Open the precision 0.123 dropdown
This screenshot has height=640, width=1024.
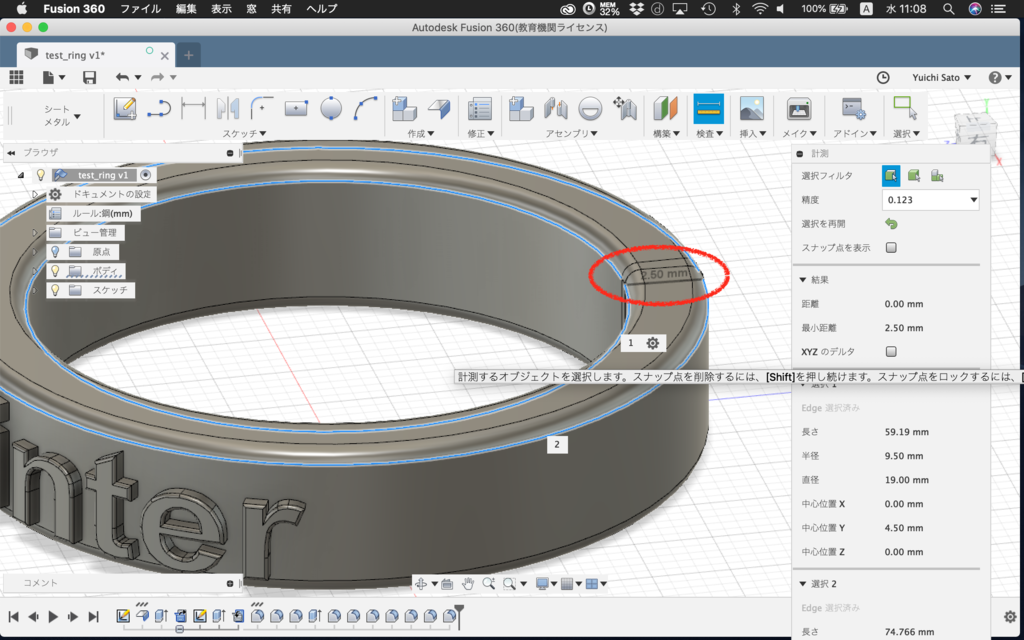[931, 200]
